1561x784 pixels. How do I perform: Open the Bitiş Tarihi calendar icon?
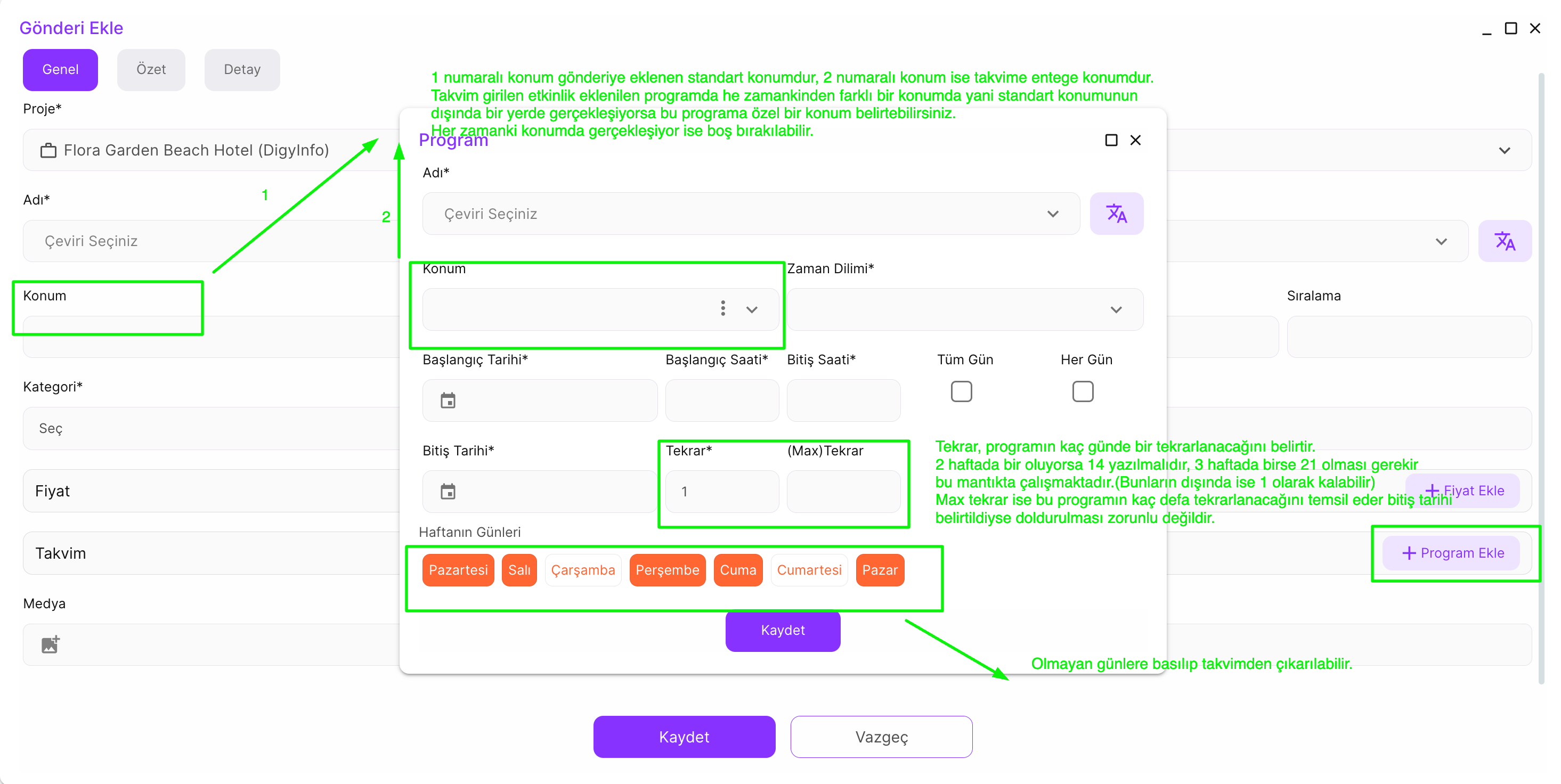[x=448, y=492]
